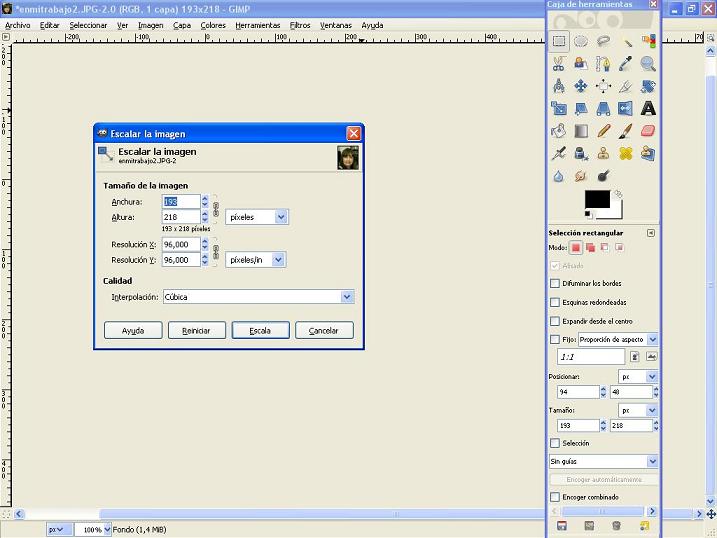Select the Blend gradient tool
Screen dimensions: 717x538
[581, 131]
